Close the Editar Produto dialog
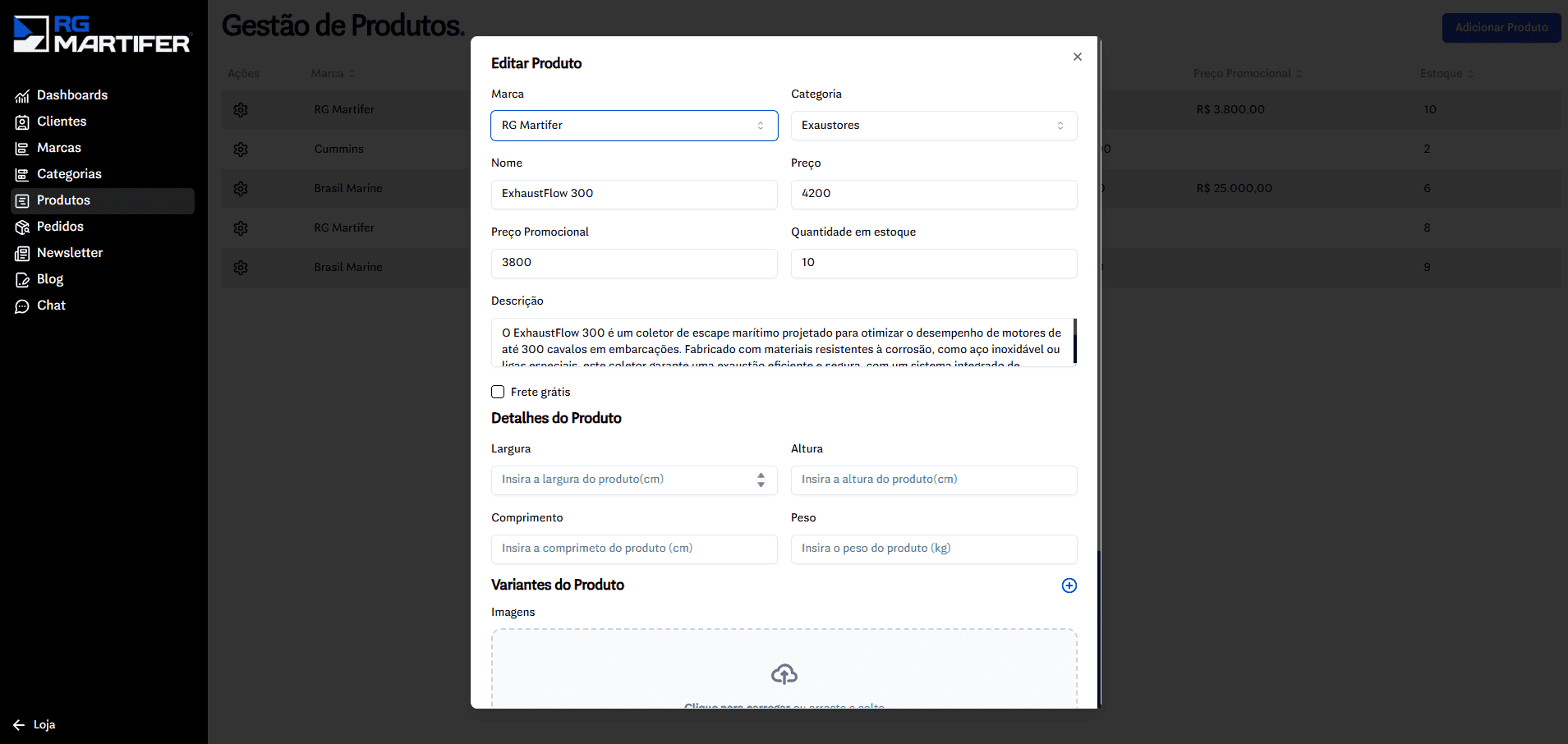Viewport: 1568px width, 744px height. click(x=1077, y=57)
